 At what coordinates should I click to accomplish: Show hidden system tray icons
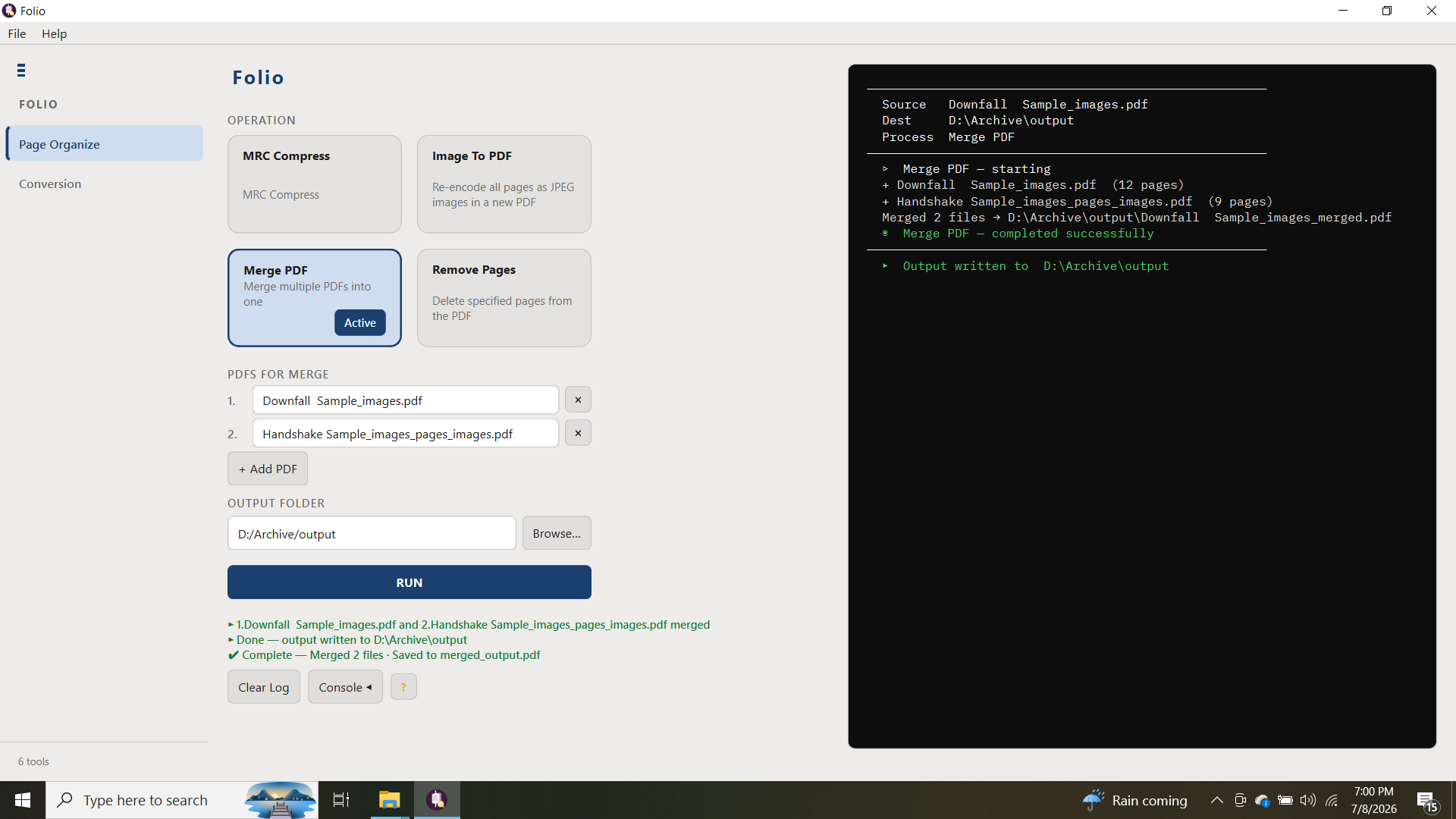[1216, 800]
